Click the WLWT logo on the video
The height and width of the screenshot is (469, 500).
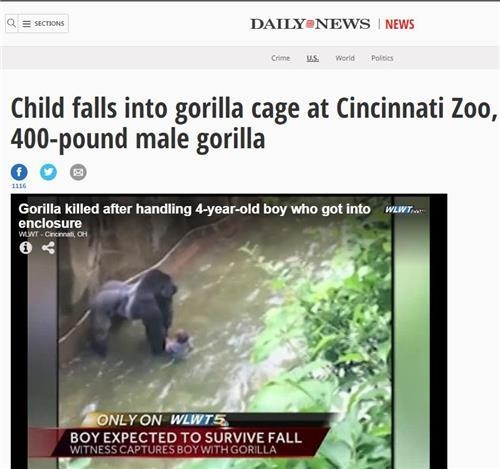pyautogui.click(x=405, y=210)
